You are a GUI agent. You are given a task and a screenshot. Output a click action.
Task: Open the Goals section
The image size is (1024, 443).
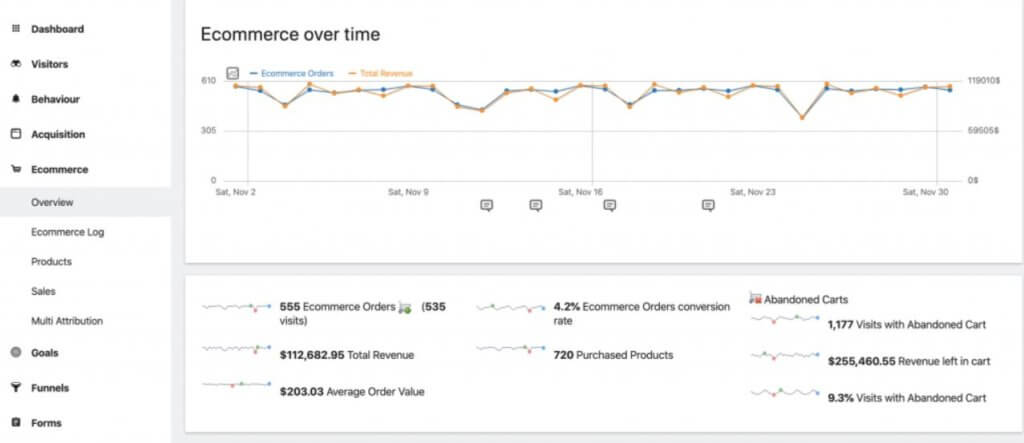45,353
